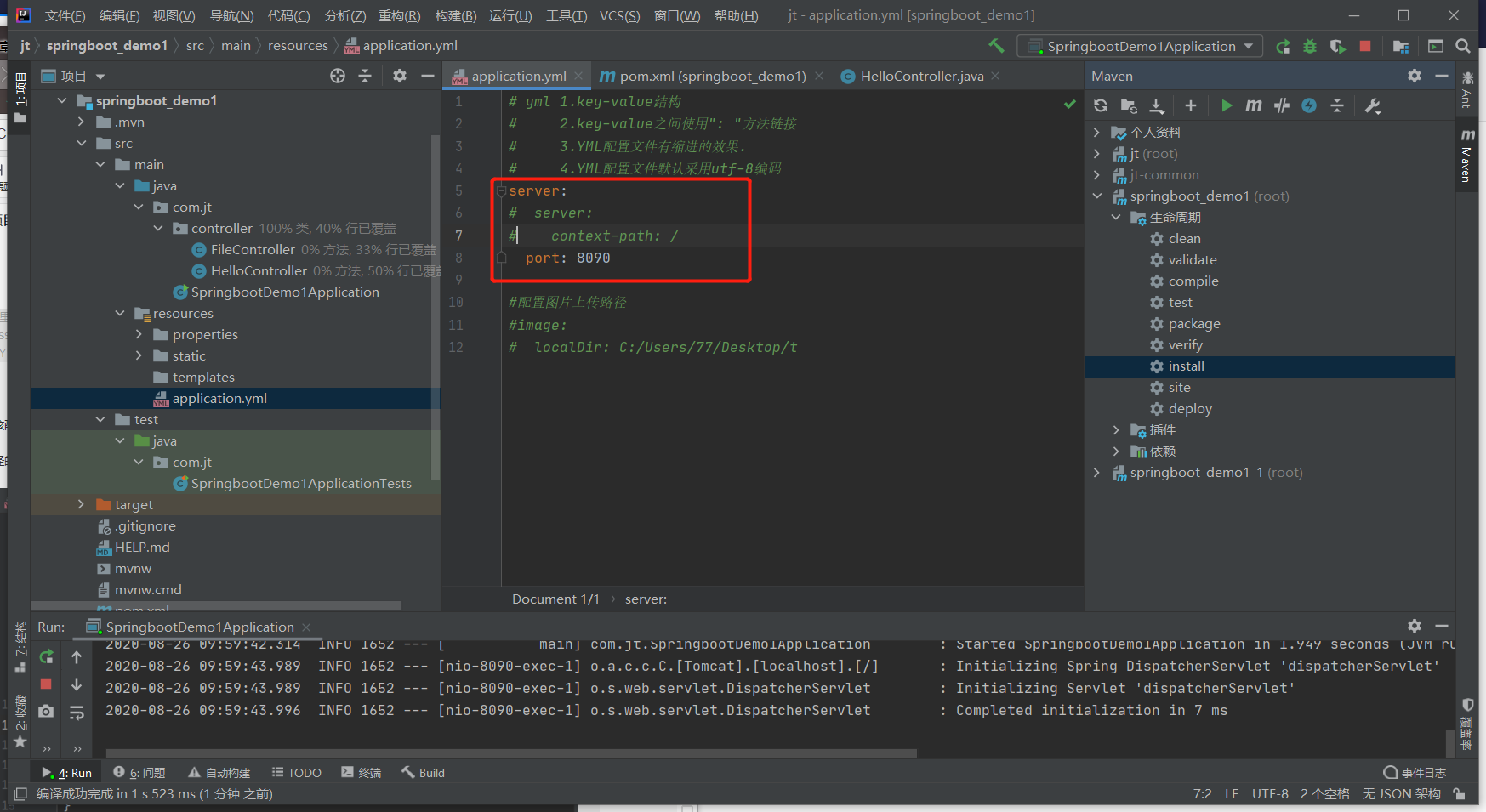Click the Build project hammer icon
1486x812 pixels.
pyautogui.click(x=996, y=46)
